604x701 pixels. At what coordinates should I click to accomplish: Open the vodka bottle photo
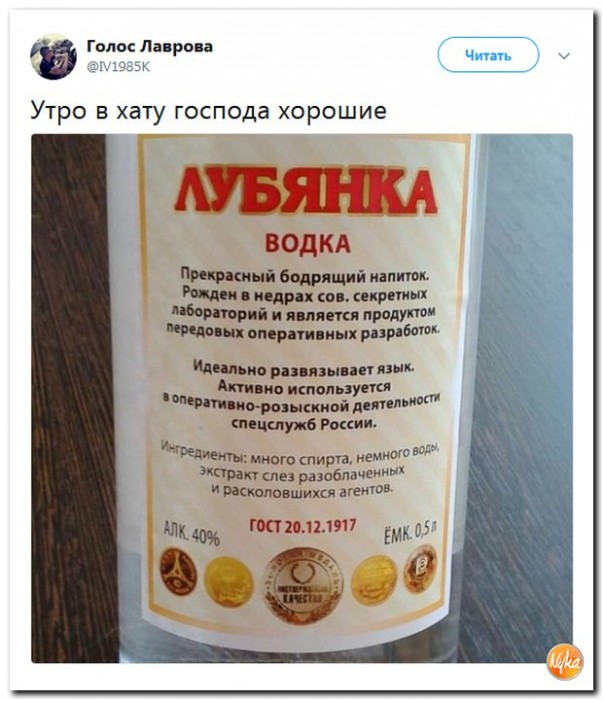[x=302, y=398]
